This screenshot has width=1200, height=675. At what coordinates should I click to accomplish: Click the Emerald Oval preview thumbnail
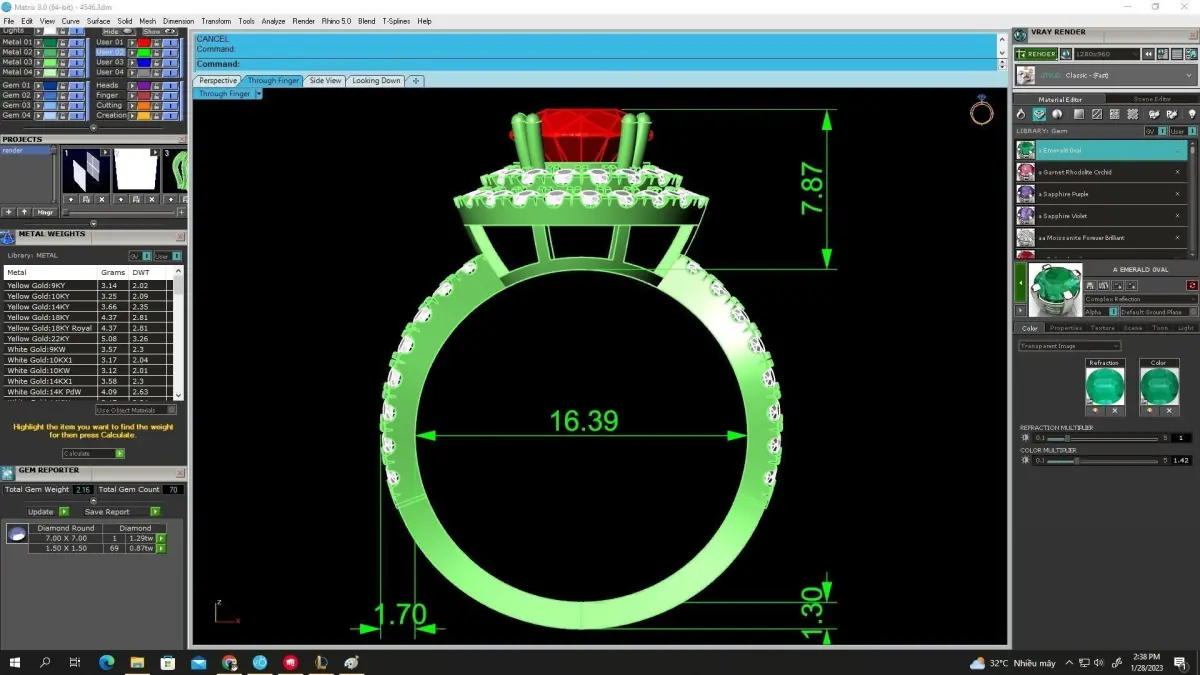pos(1055,290)
